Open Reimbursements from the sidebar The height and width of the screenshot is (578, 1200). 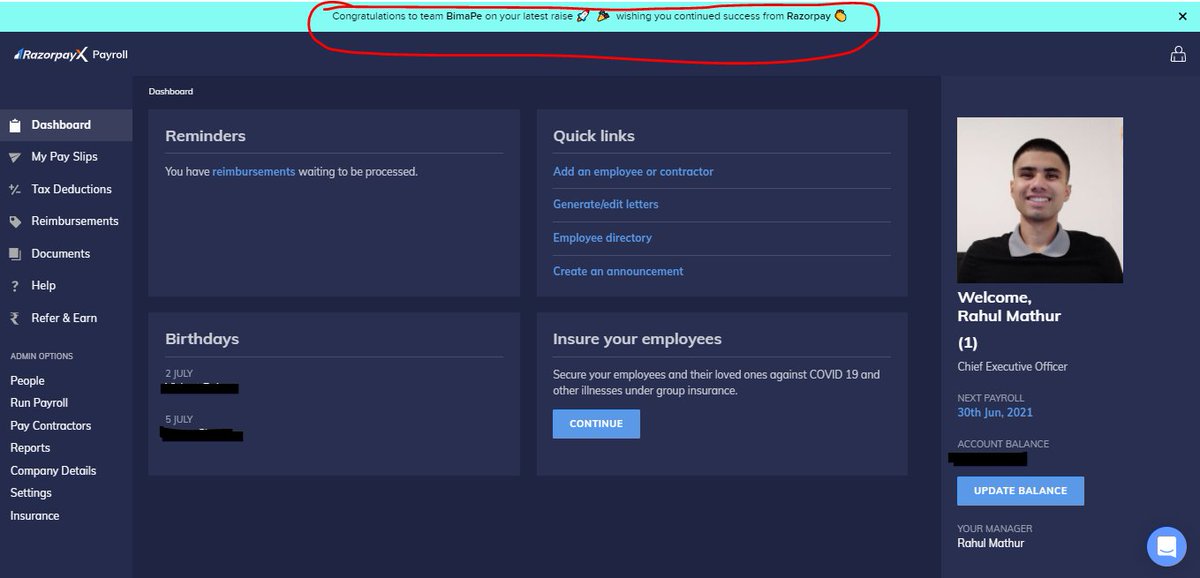[x=75, y=221]
